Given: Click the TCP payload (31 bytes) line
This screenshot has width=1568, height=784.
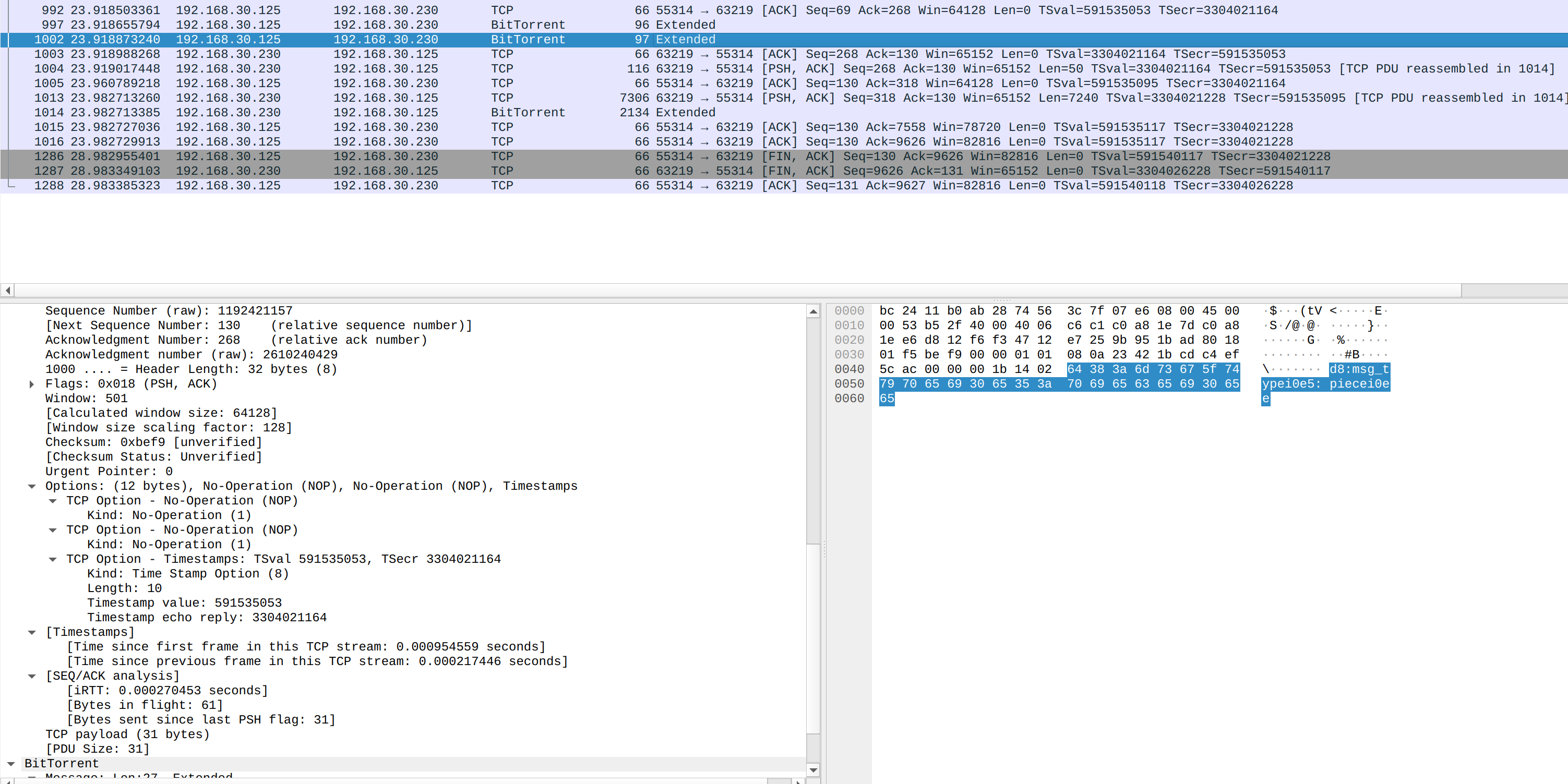Looking at the screenshot, I should click(128, 734).
